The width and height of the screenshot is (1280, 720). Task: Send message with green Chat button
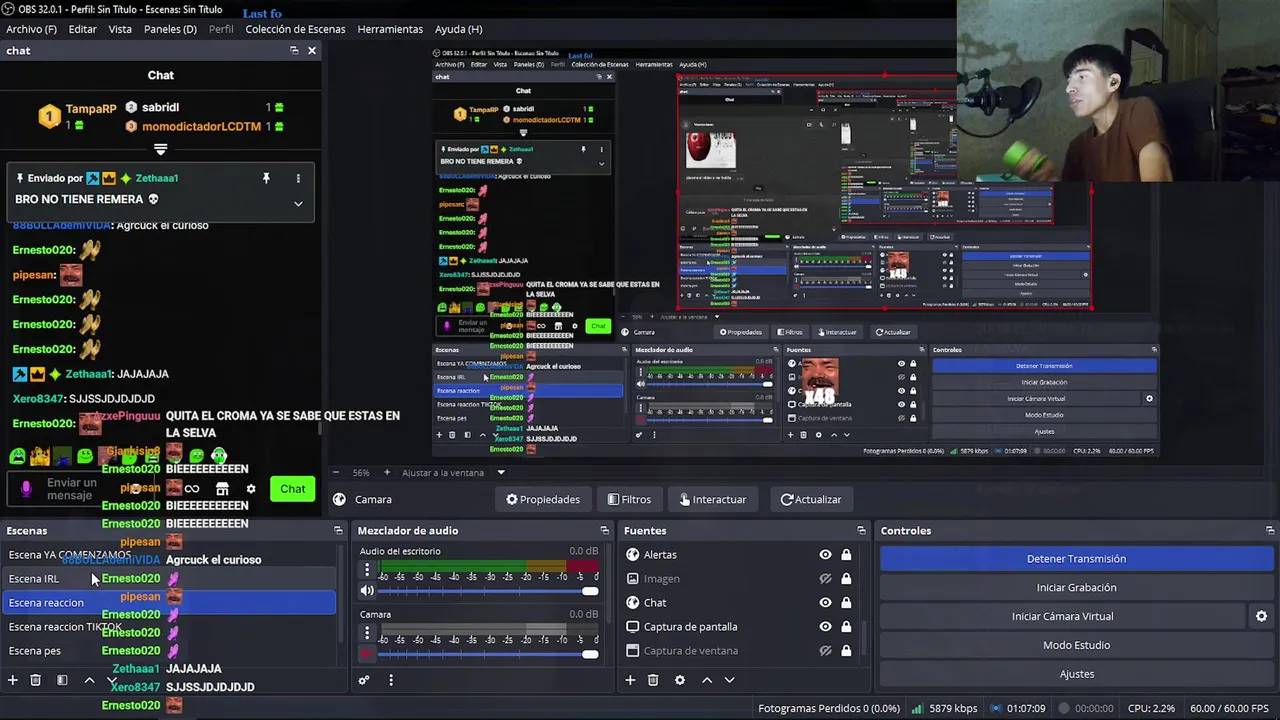pos(292,489)
